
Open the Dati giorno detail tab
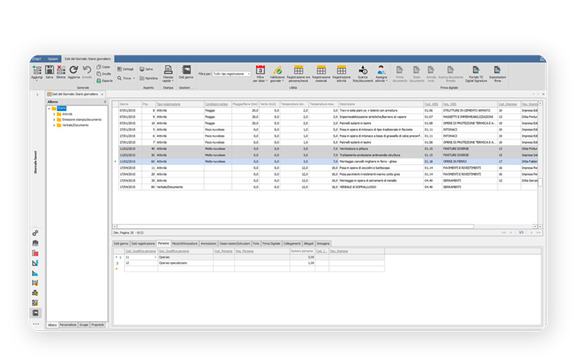(x=121, y=244)
